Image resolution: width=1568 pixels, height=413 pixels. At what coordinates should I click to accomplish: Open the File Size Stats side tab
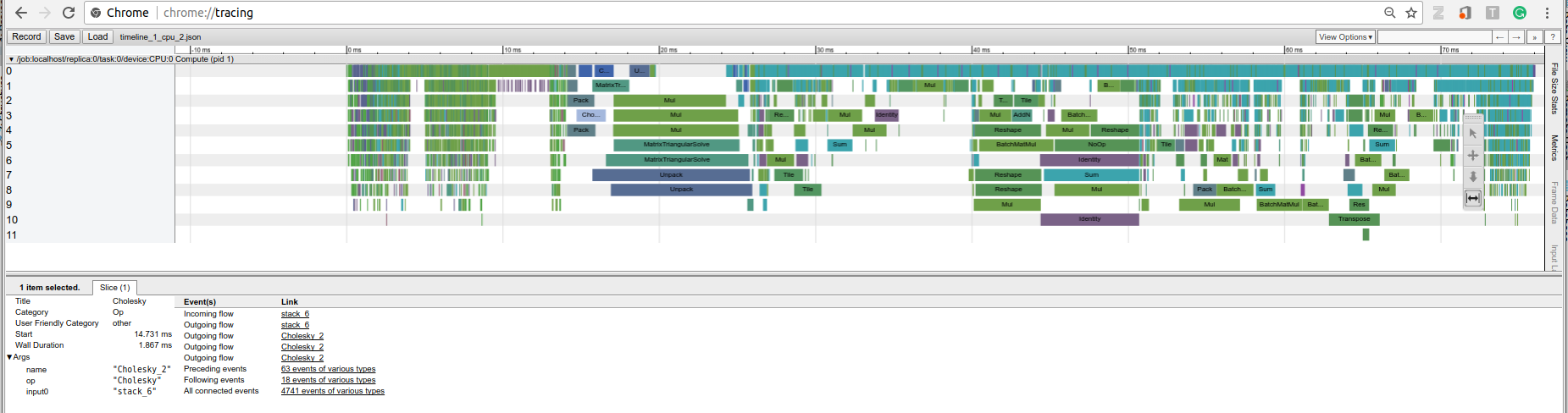(x=1554, y=88)
